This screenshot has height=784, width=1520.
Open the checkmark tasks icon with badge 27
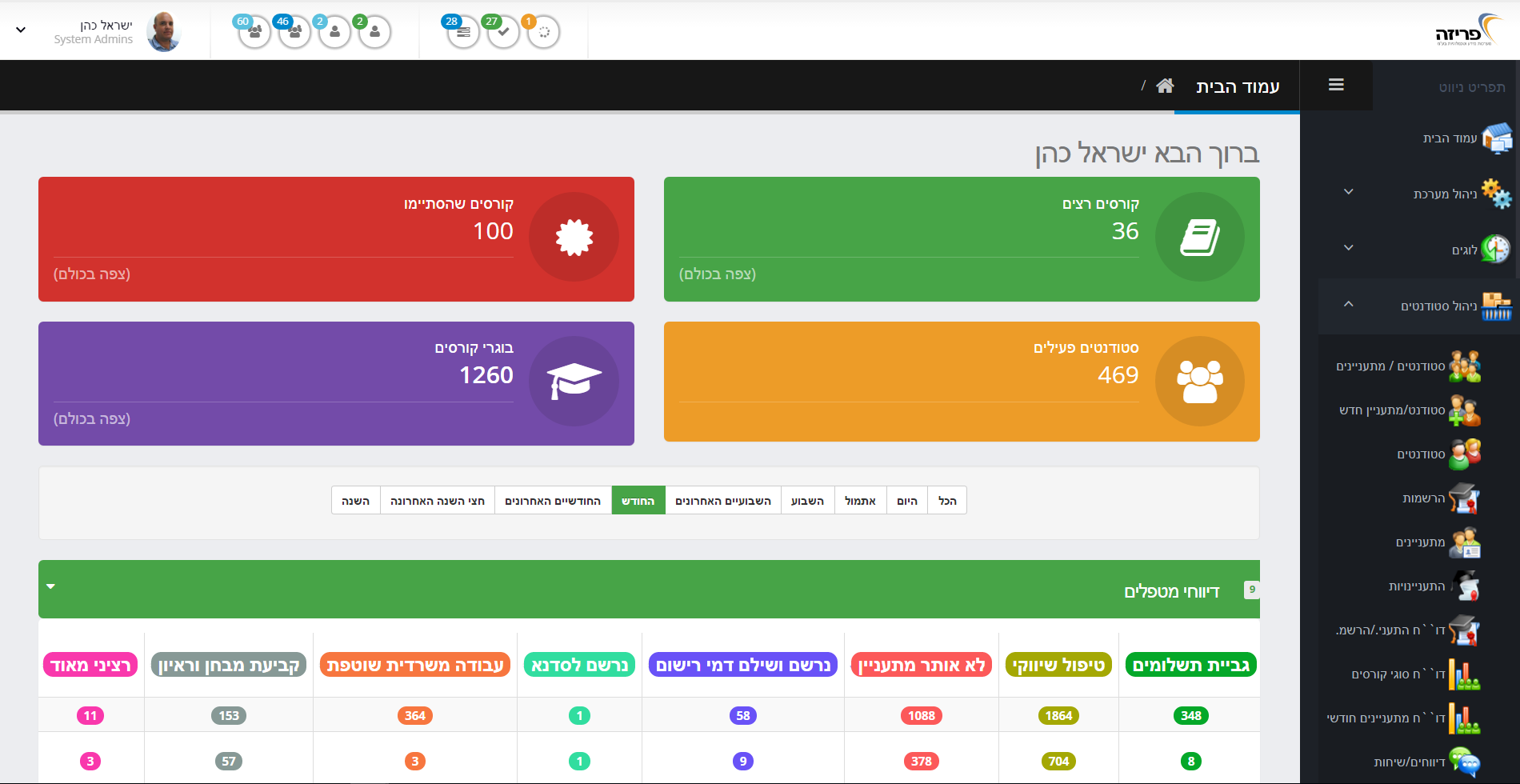click(x=503, y=33)
